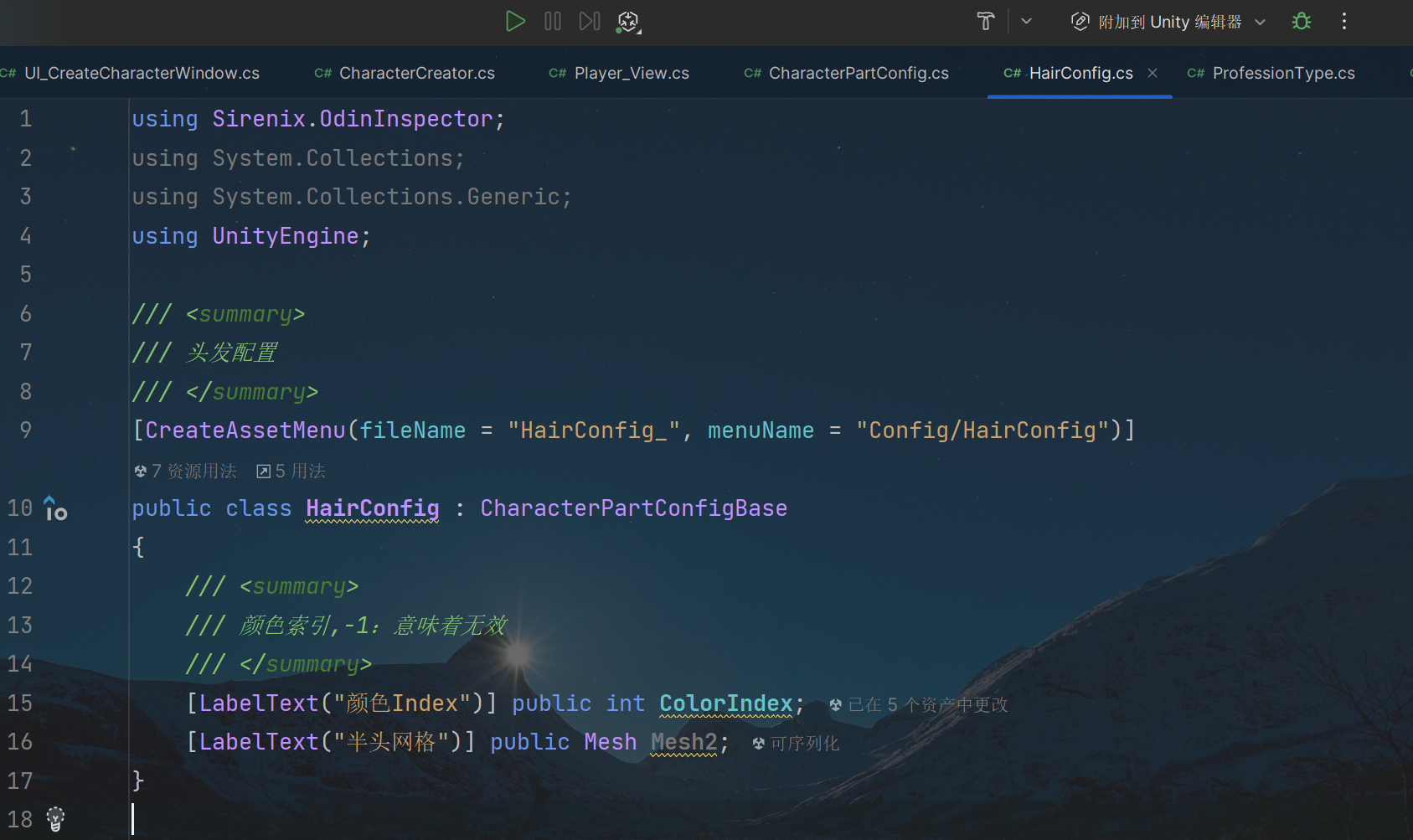Click the Unity Pause icon
This screenshot has width=1413, height=840.
(553, 22)
